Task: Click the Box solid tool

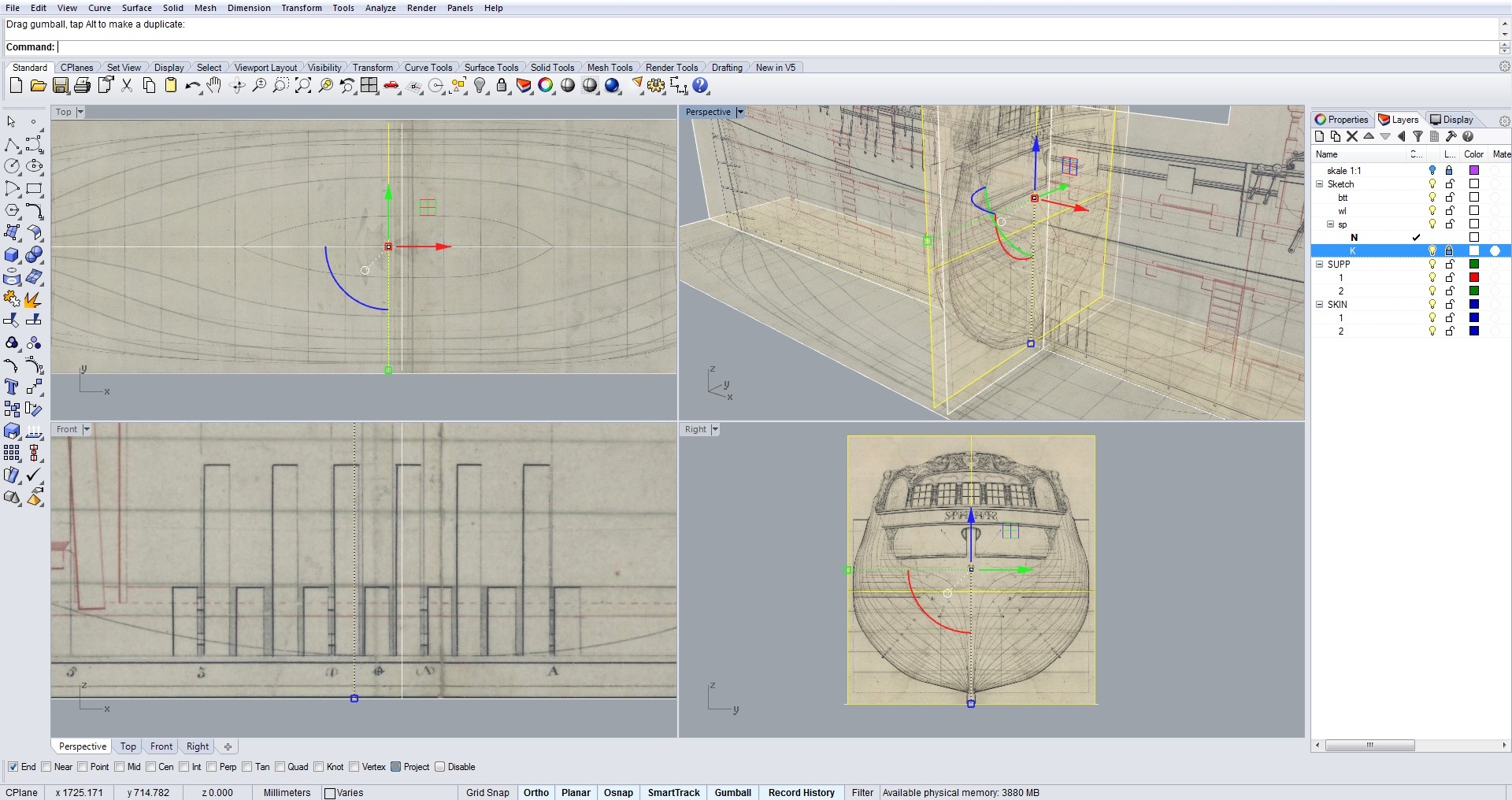Action: coord(12,255)
